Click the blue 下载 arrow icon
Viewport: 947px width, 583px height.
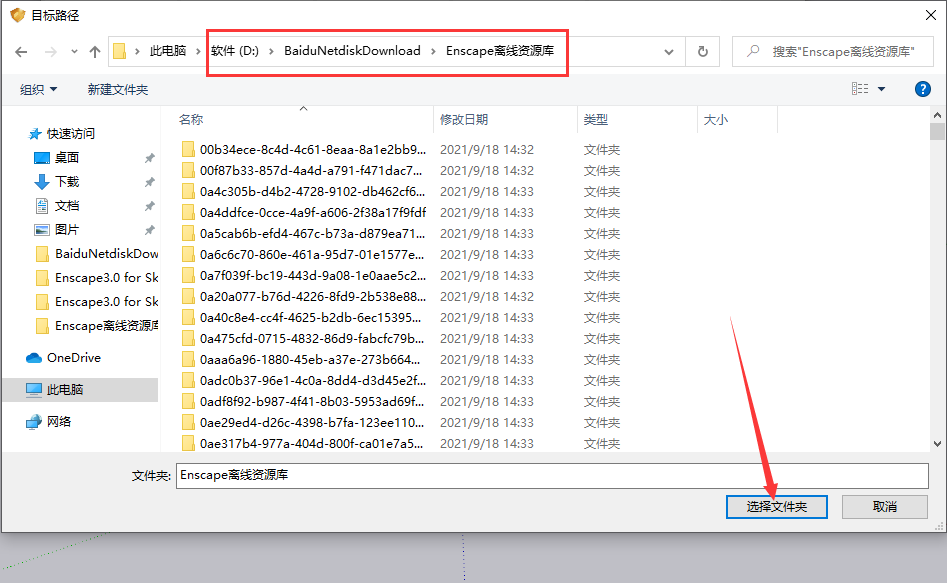(x=42, y=182)
